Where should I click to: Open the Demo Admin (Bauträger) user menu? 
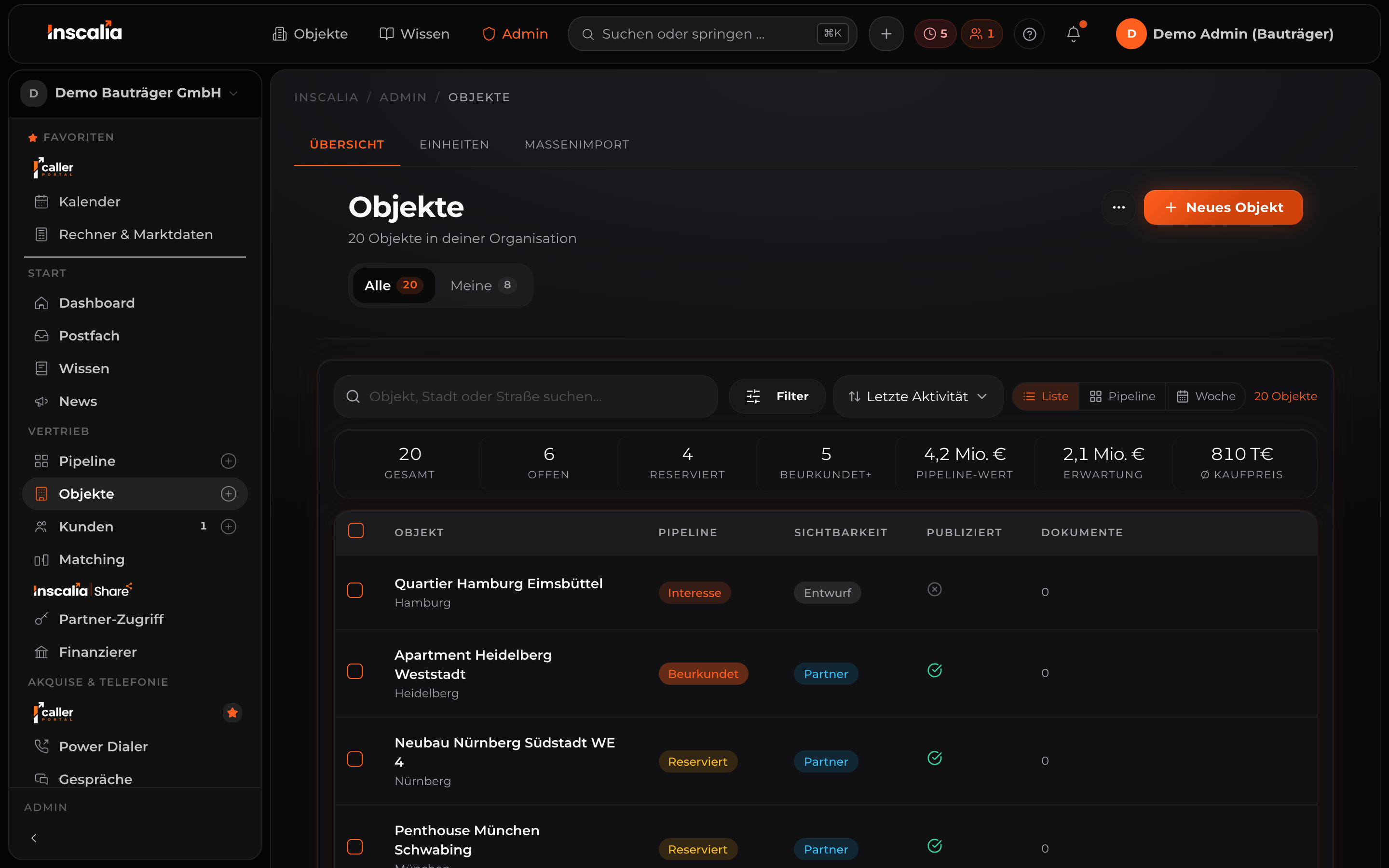coord(1224,34)
